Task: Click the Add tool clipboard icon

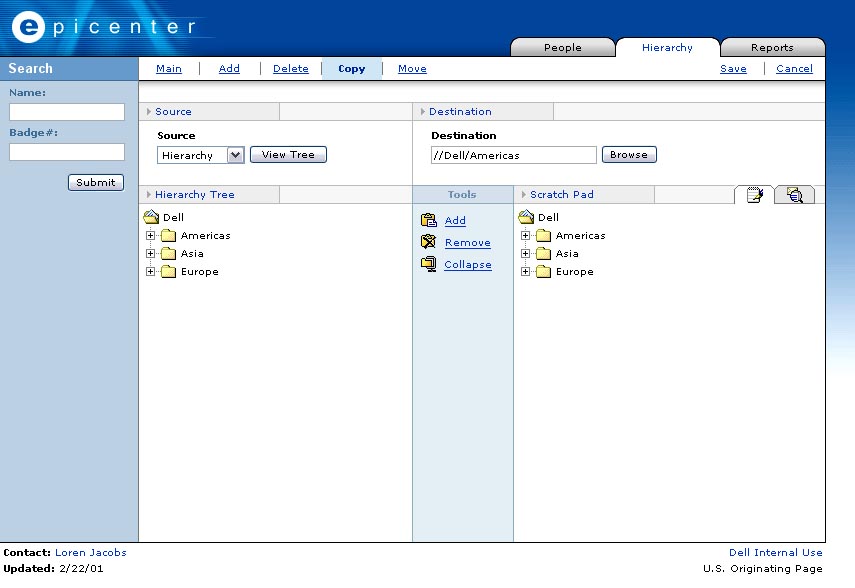Action: [x=429, y=220]
